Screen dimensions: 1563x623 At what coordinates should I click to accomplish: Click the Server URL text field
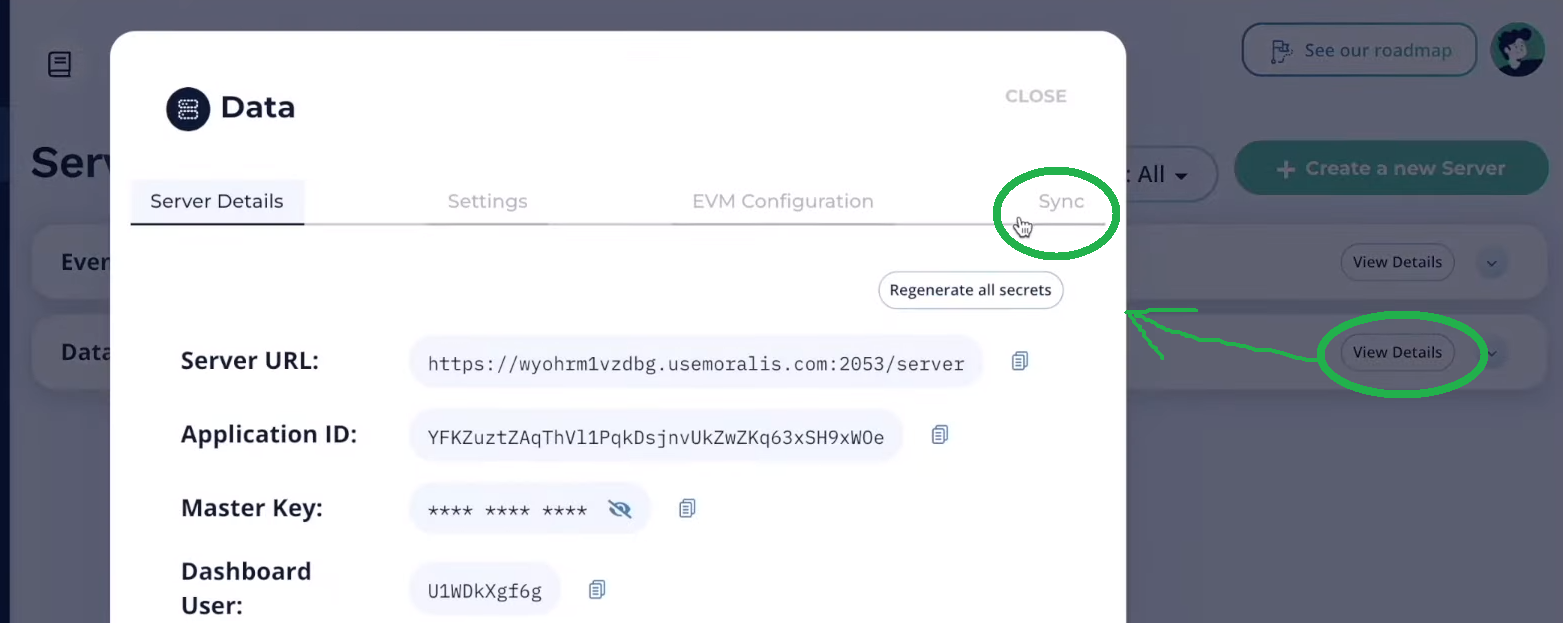(696, 362)
